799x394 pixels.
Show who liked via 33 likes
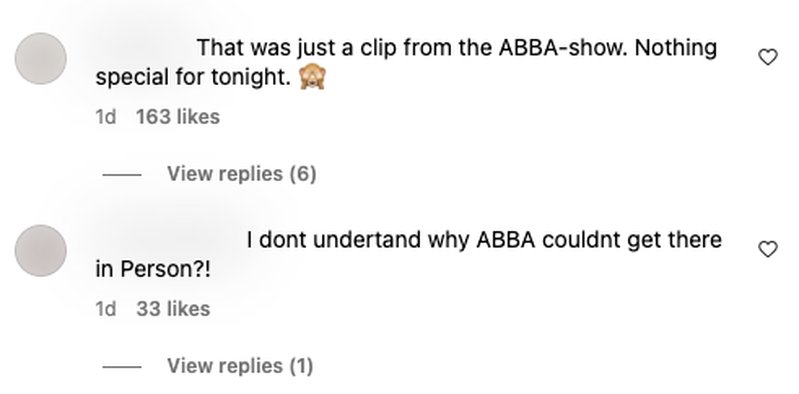pyautogui.click(x=173, y=309)
